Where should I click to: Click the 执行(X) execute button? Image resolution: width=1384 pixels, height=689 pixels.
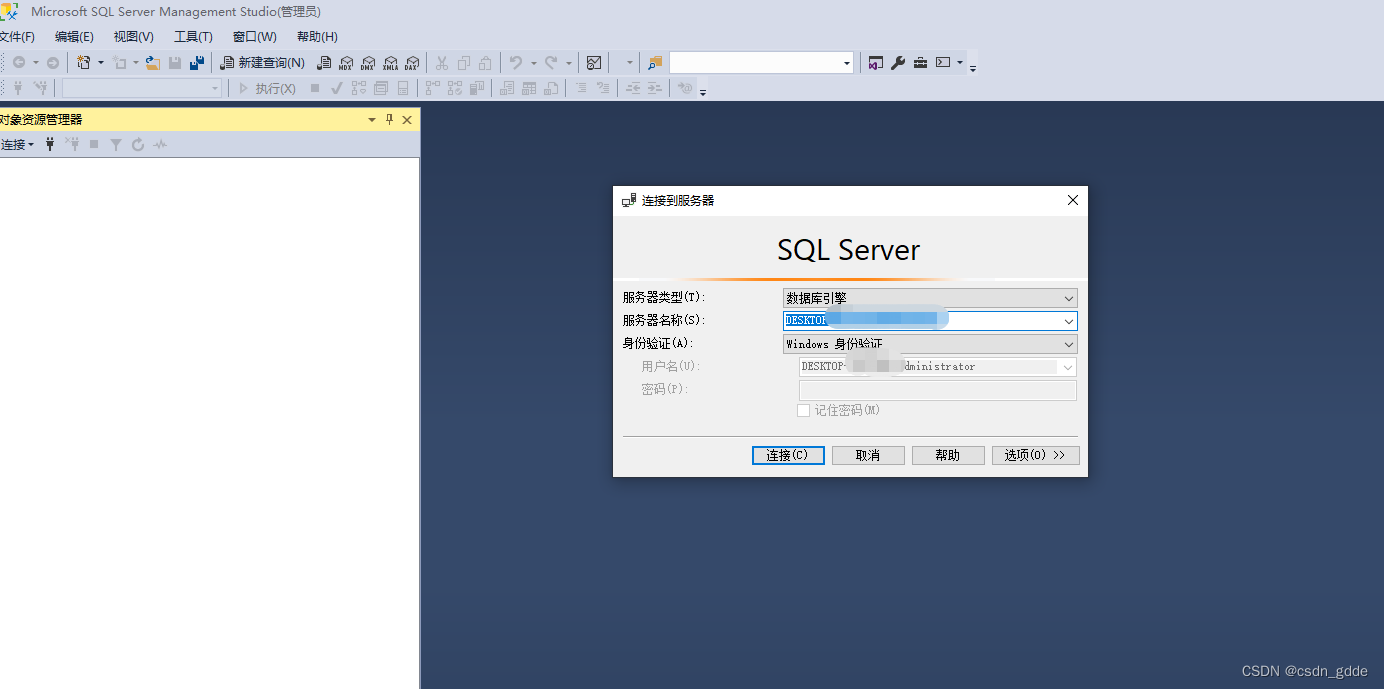[266, 88]
